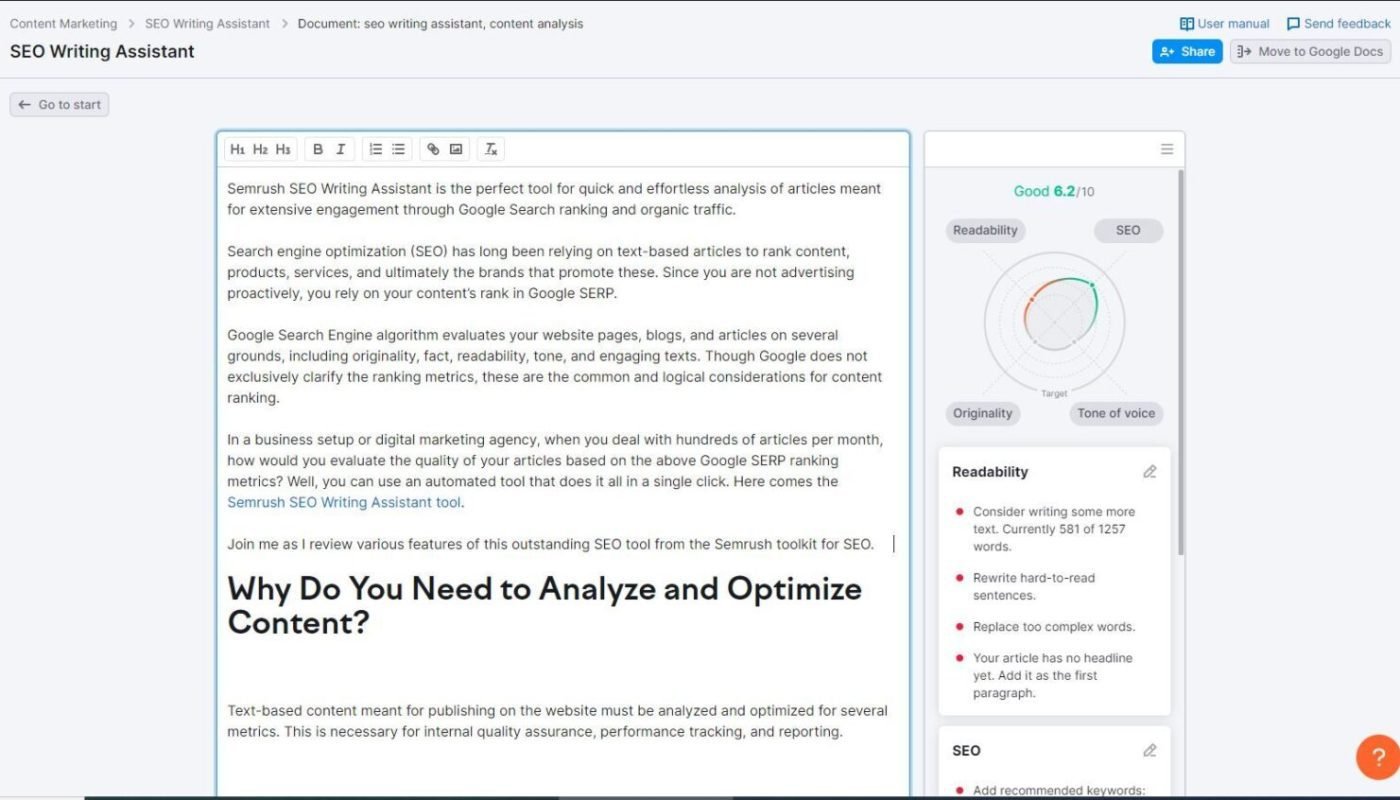Select the SEO score chip

(x=1128, y=231)
